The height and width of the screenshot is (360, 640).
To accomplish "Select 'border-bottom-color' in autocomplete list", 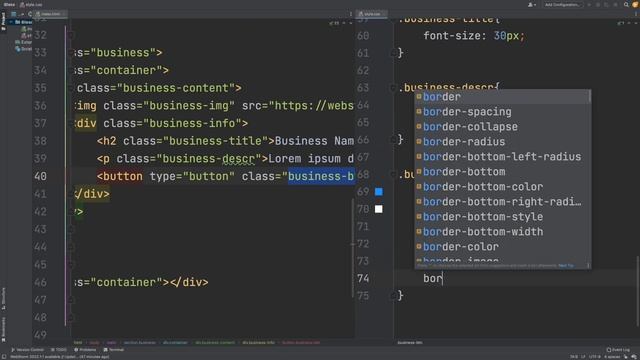I will 502,187.
